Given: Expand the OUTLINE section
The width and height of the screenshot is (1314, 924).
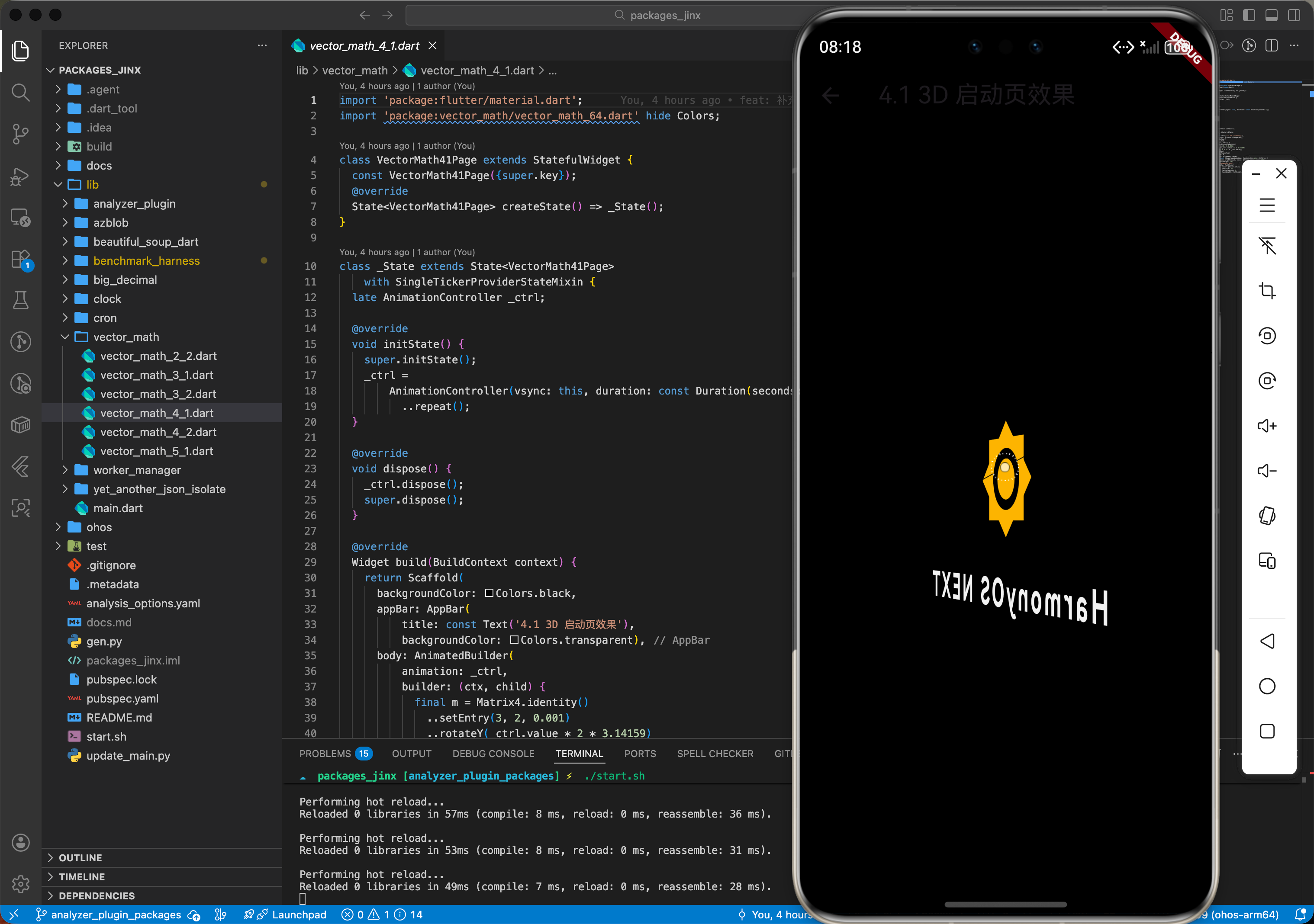Looking at the screenshot, I should tap(80, 858).
